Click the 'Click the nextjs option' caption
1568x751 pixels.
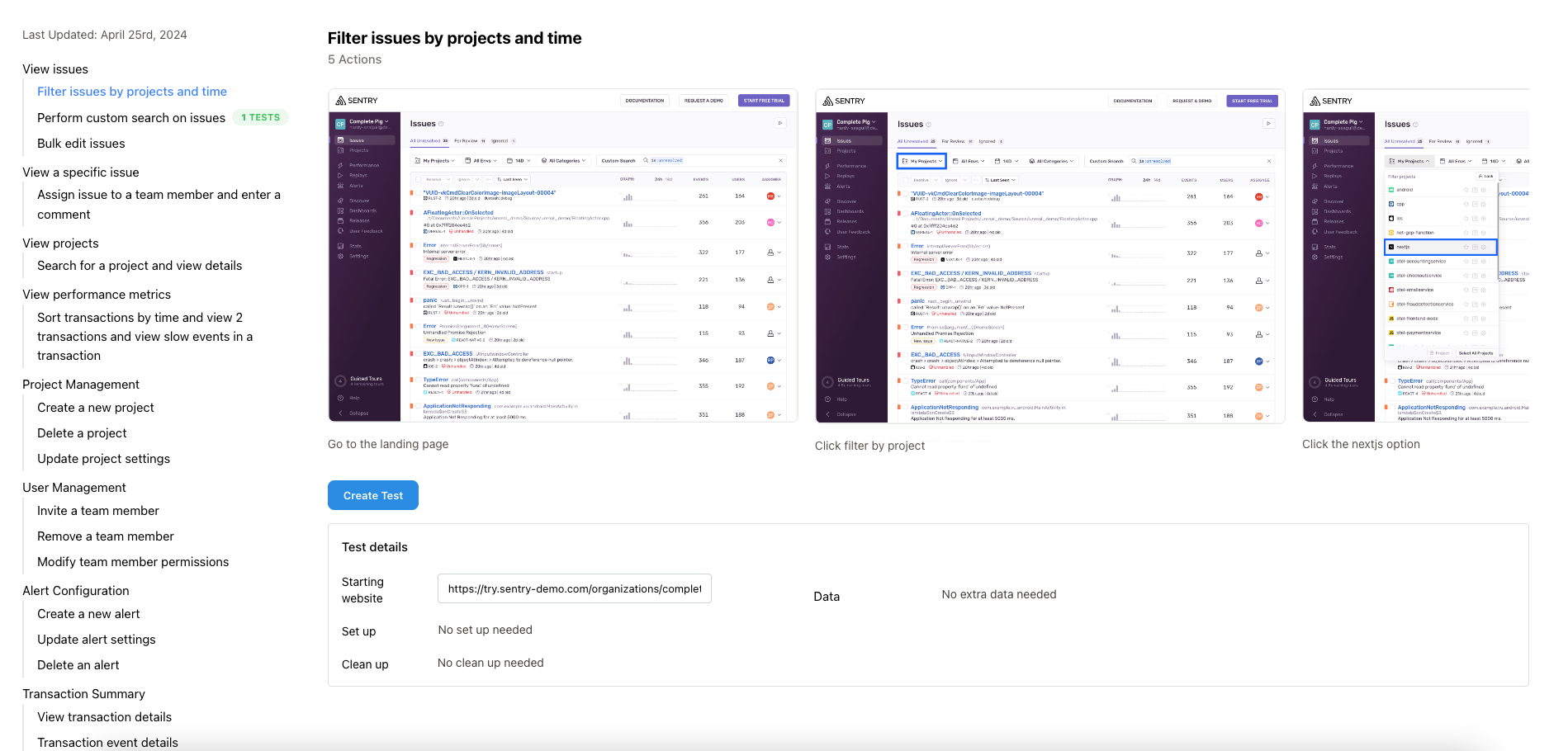click(1361, 444)
